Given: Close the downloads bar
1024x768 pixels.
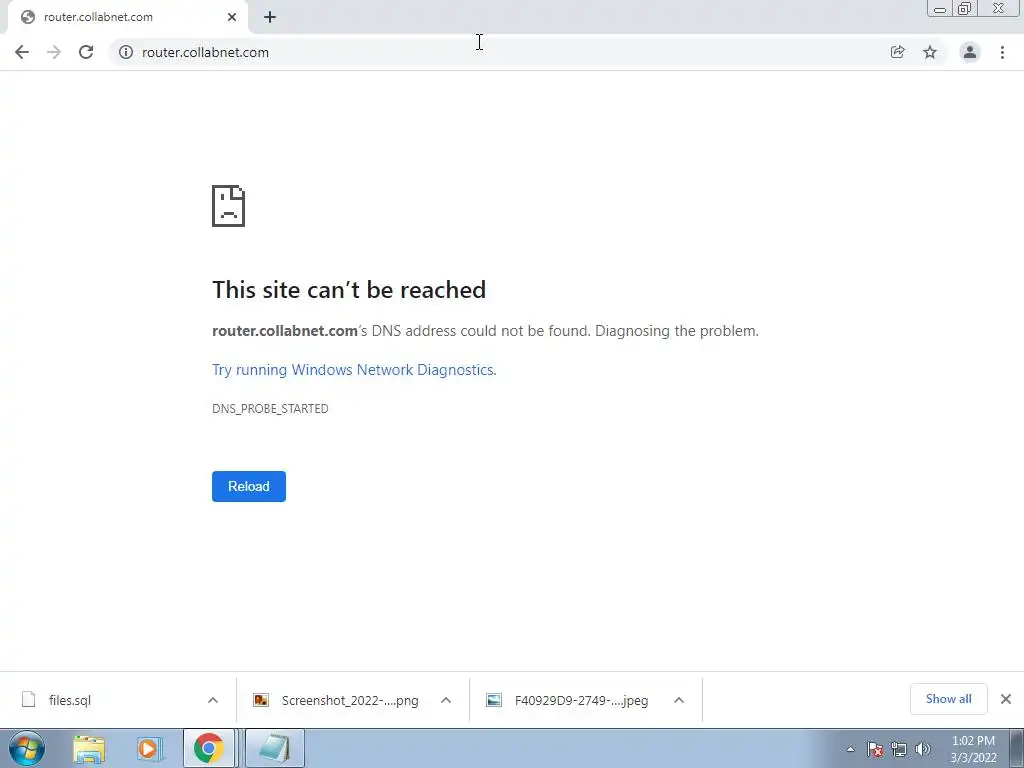Looking at the screenshot, I should tap(1006, 699).
